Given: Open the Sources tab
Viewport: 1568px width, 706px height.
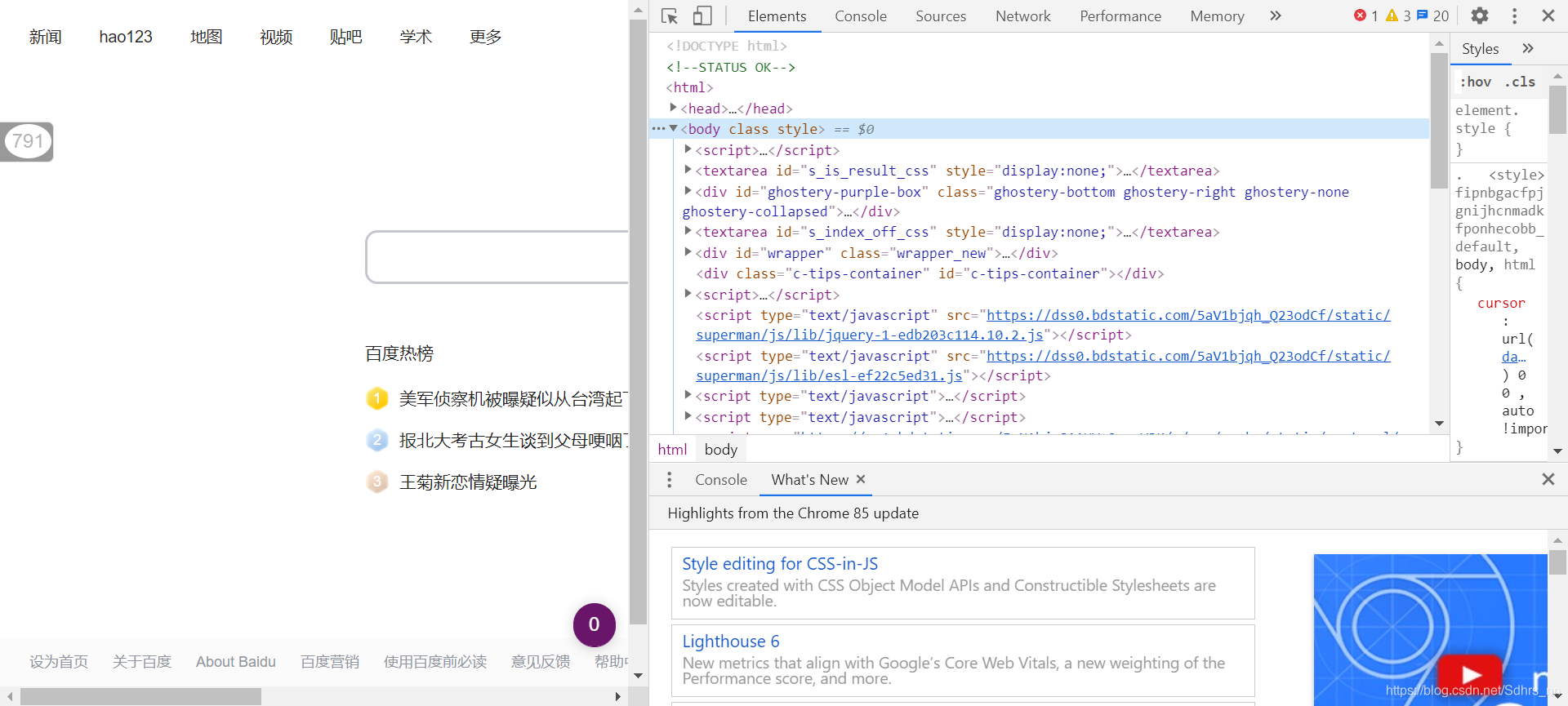Looking at the screenshot, I should coord(940,16).
